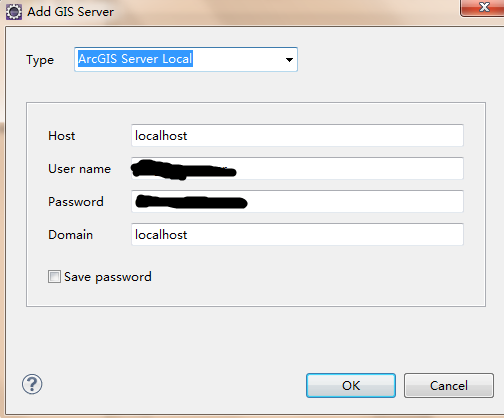This screenshot has width=504, height=418.
Task: Click the Add GIS Server title text
Action: (x=70, y=12)
